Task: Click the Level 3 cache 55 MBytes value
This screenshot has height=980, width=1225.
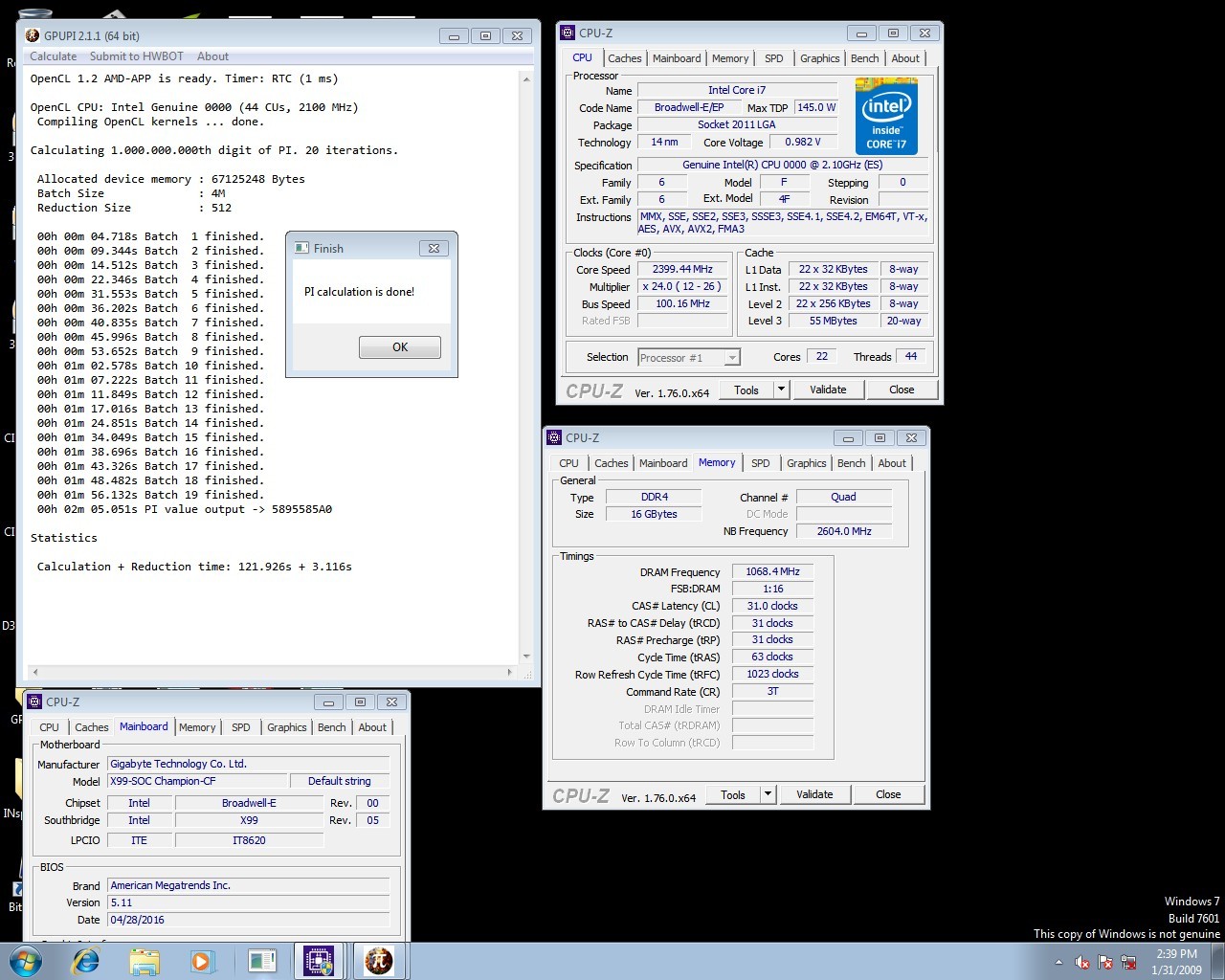Action: coord(834,321)
